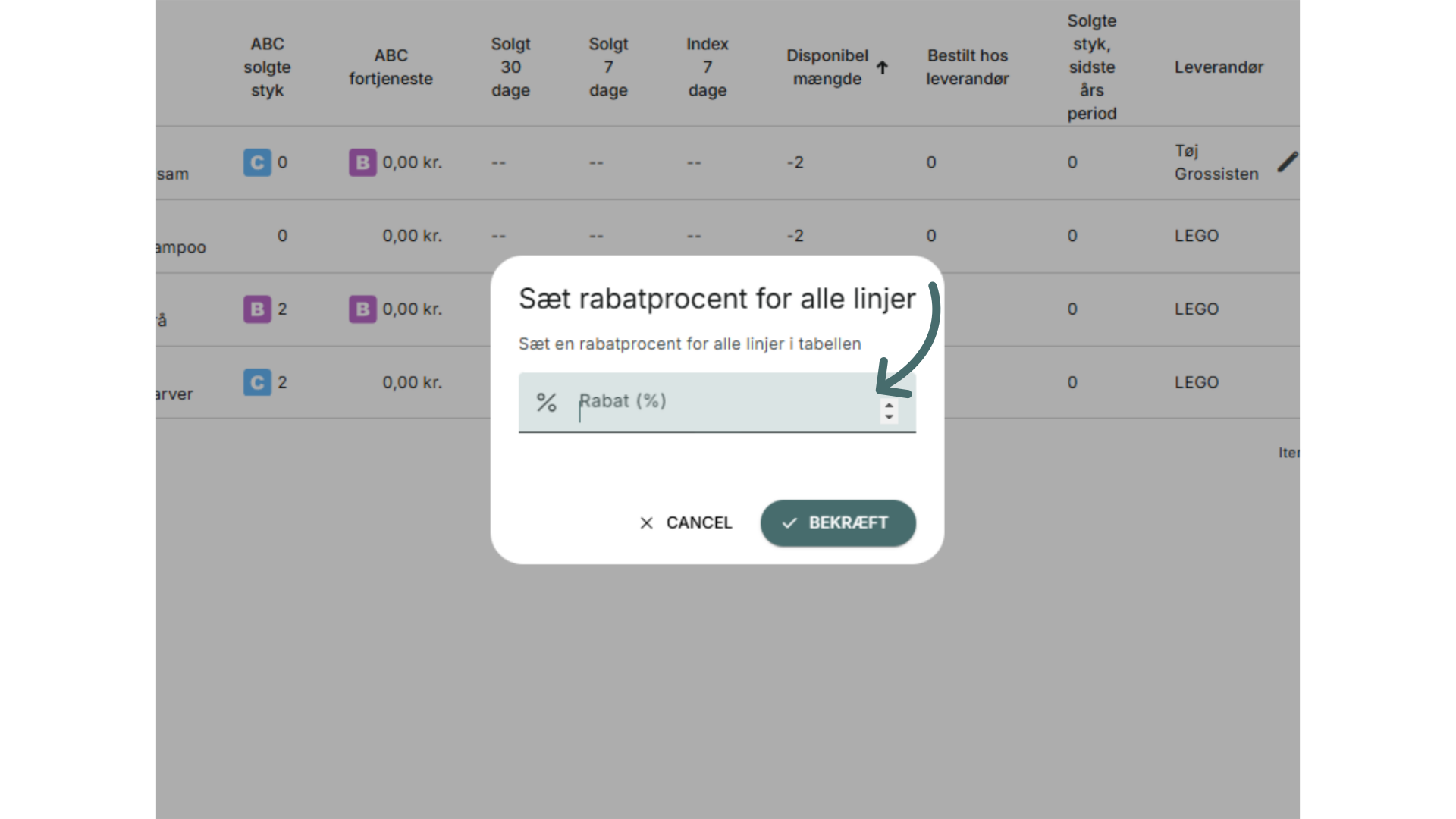Click the percent icon in the Rabat field
This screenshot has width=1456, height=819.
(x=546, y=402)
